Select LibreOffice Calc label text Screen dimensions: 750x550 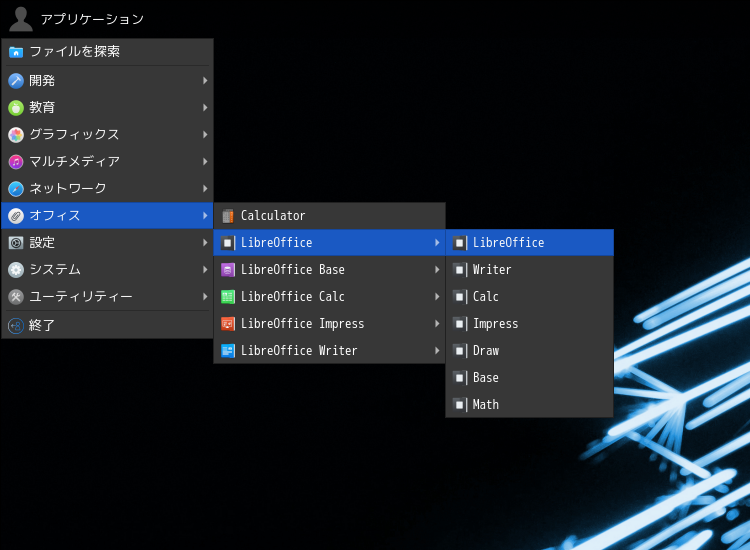pyautogui.click(x=293, y=297)
